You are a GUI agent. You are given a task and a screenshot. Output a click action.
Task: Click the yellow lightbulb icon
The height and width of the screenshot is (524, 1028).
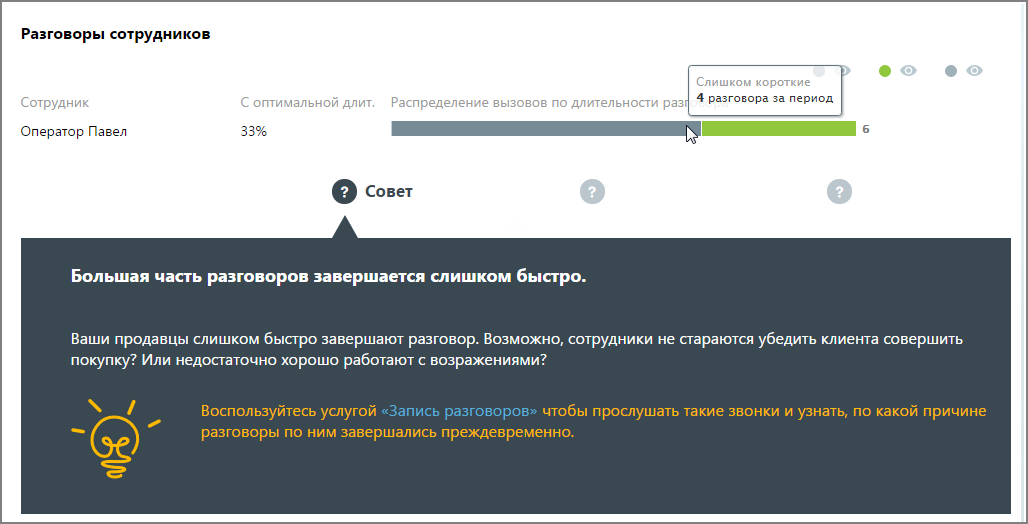(x=116, y=439)
